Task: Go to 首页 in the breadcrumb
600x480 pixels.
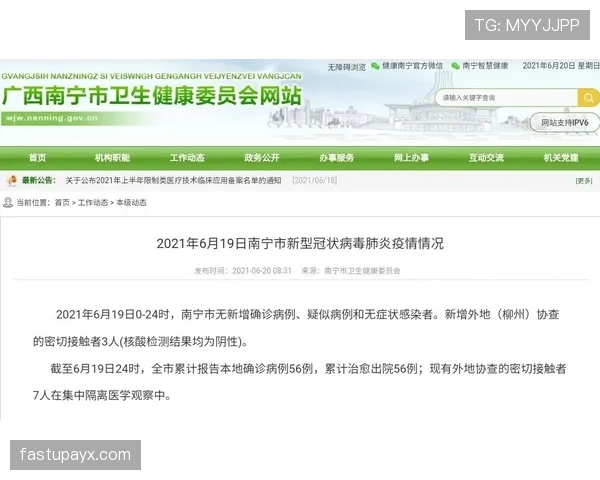Action: 62,202
